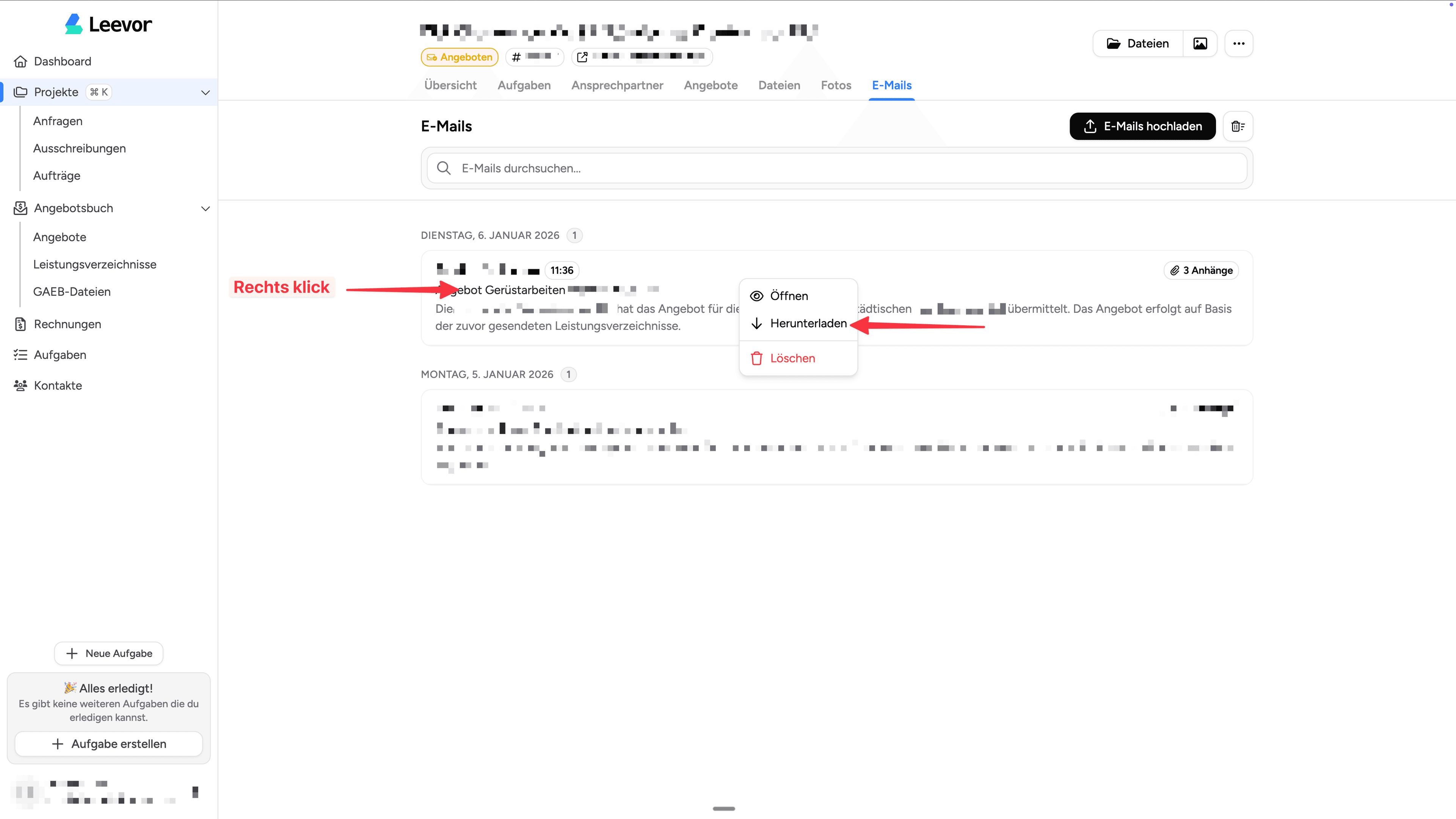Open the Dashboard via its house icon

(x=20, y=61)
